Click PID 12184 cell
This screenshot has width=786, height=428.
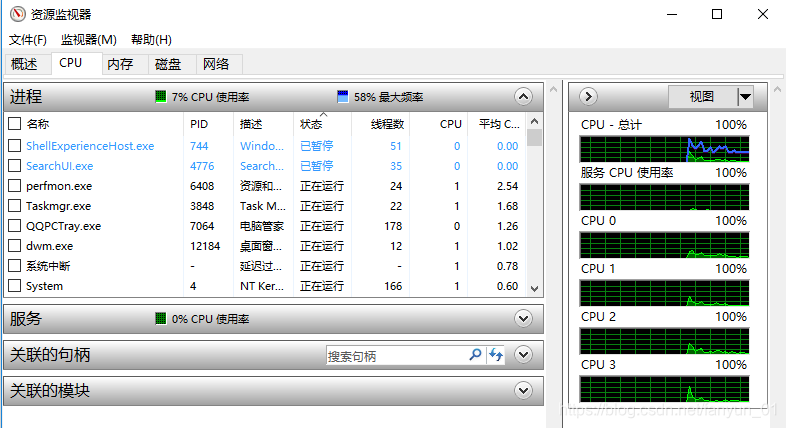click(205, 246)
